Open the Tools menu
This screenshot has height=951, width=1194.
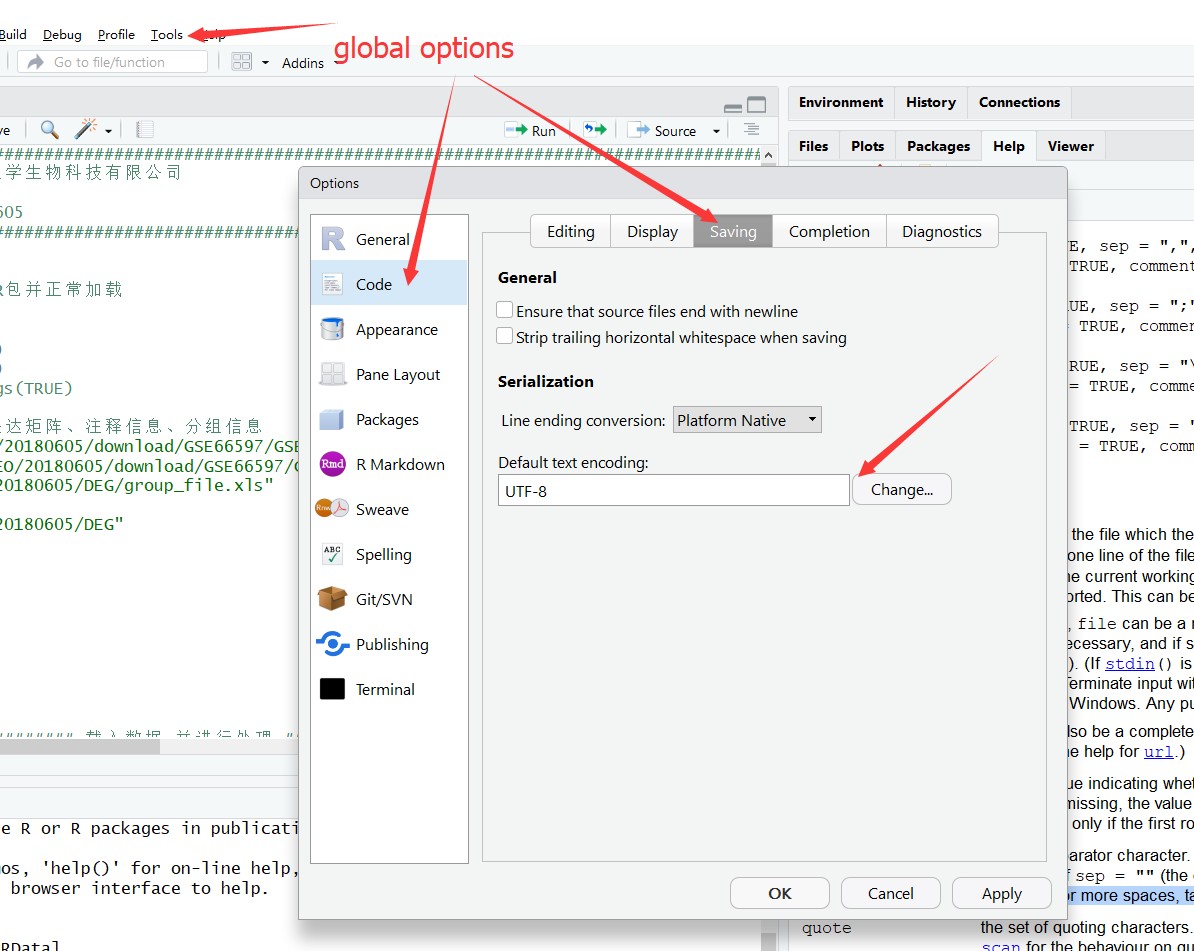167,35
